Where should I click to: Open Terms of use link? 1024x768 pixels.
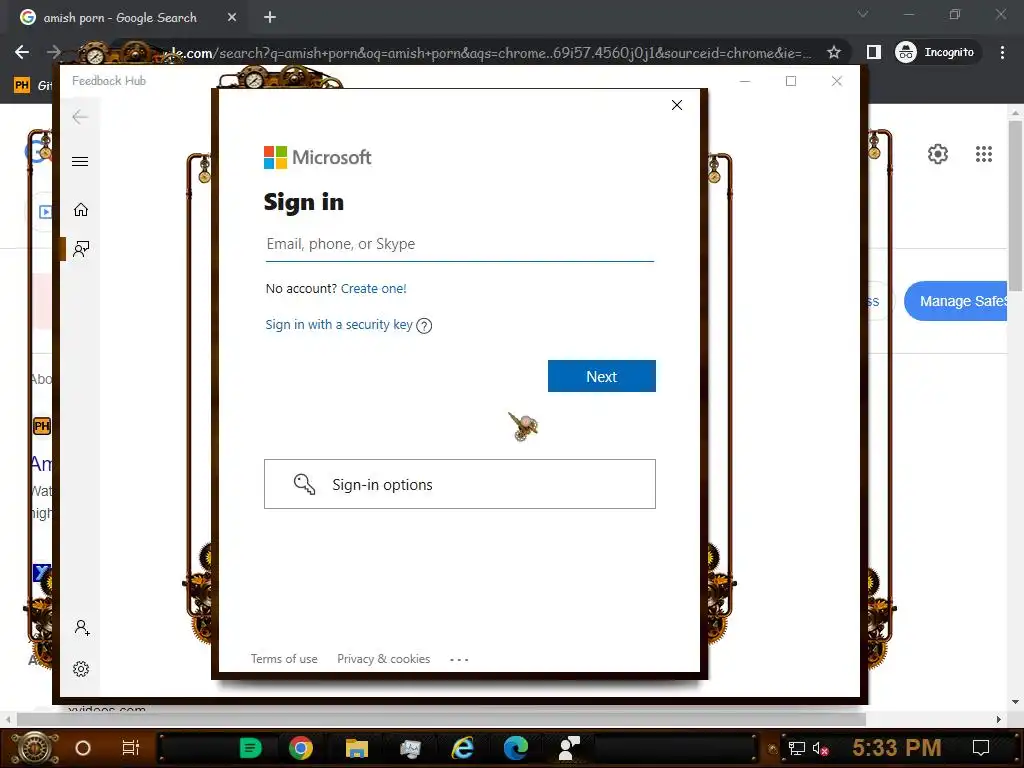point(284,659)
